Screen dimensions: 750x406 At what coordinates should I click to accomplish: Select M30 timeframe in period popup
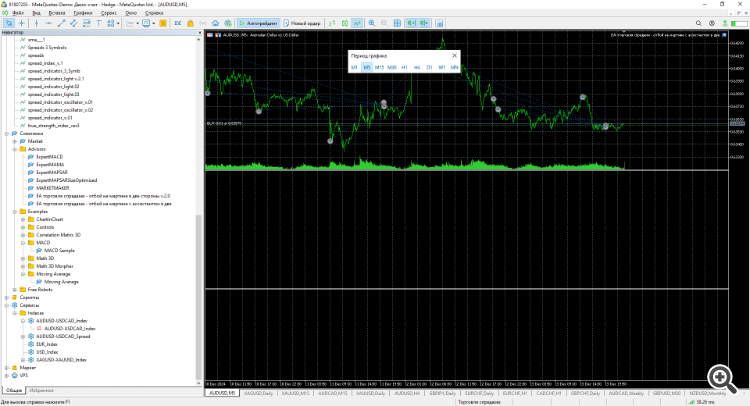(392, 67)
